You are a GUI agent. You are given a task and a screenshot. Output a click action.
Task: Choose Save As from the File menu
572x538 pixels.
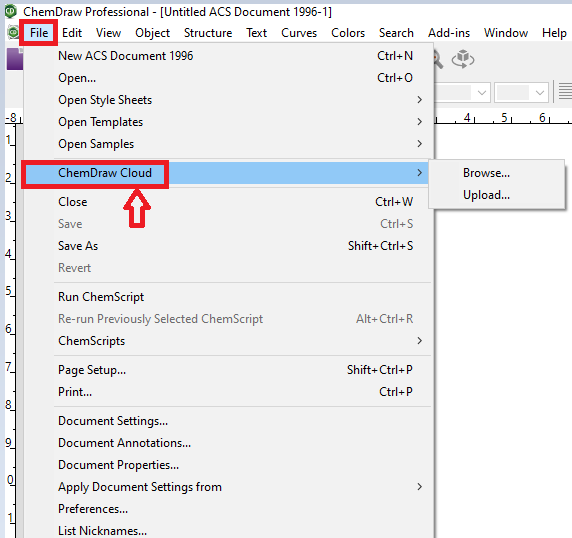tap(229, 245)
